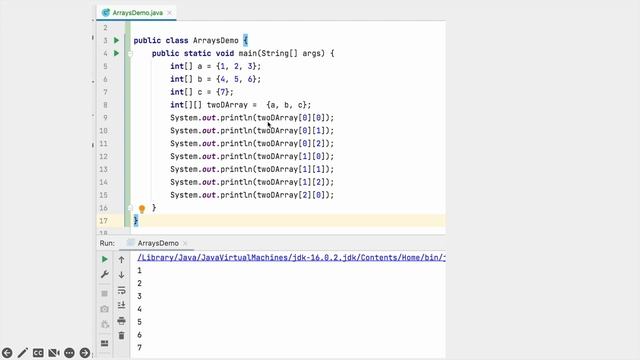Click output value 1 in console
The height and width of the screenshot is (360, 640).
pyautogui.click(x=140, y=270)
